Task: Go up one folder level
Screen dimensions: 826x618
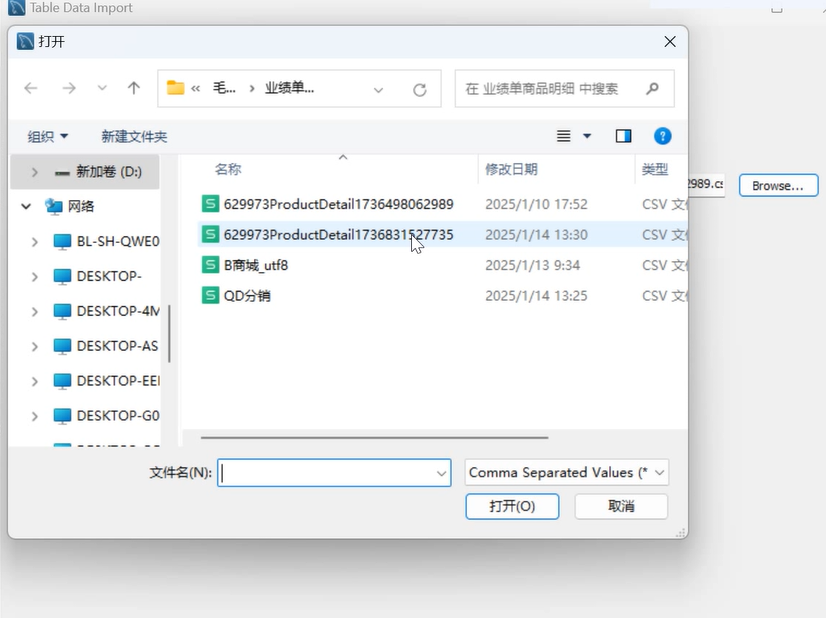Action: [134, 88]
